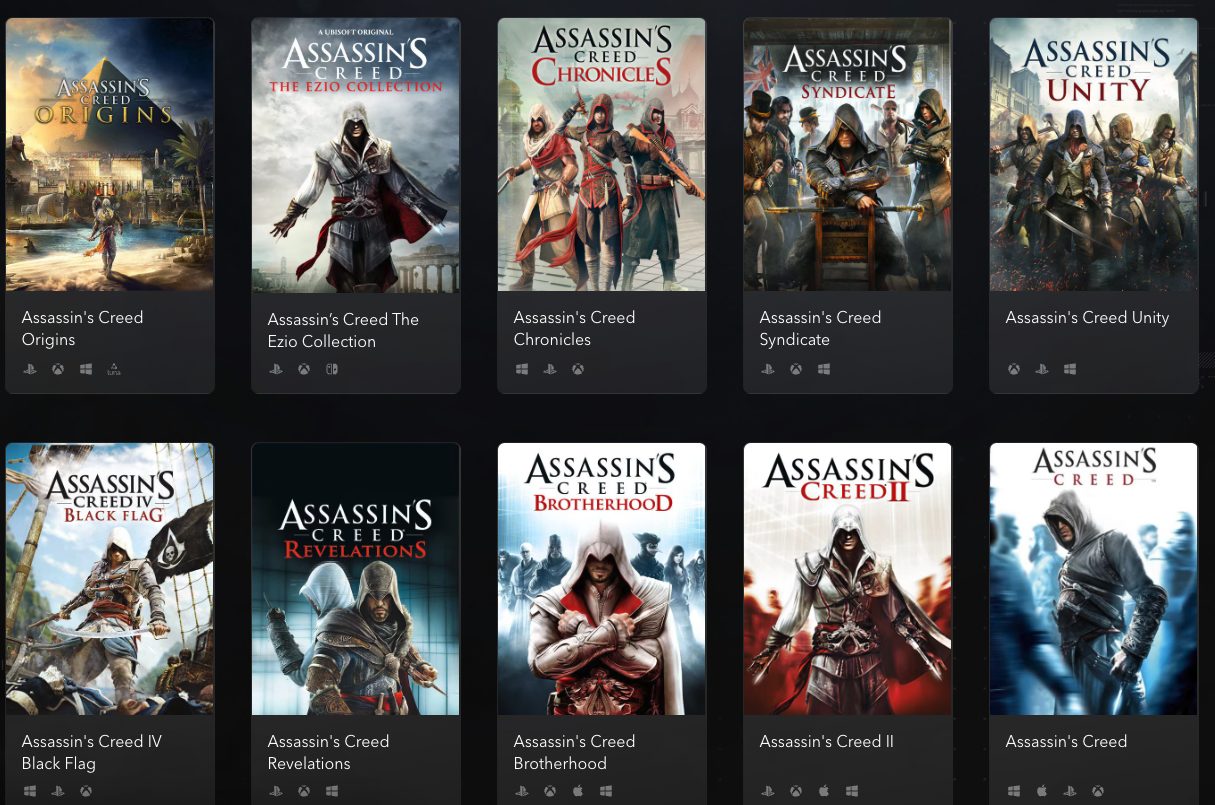1215x805 pixels.
Task: Open the Assassin's Creed Brotherhood title link
Action: (x=574, y=752)
